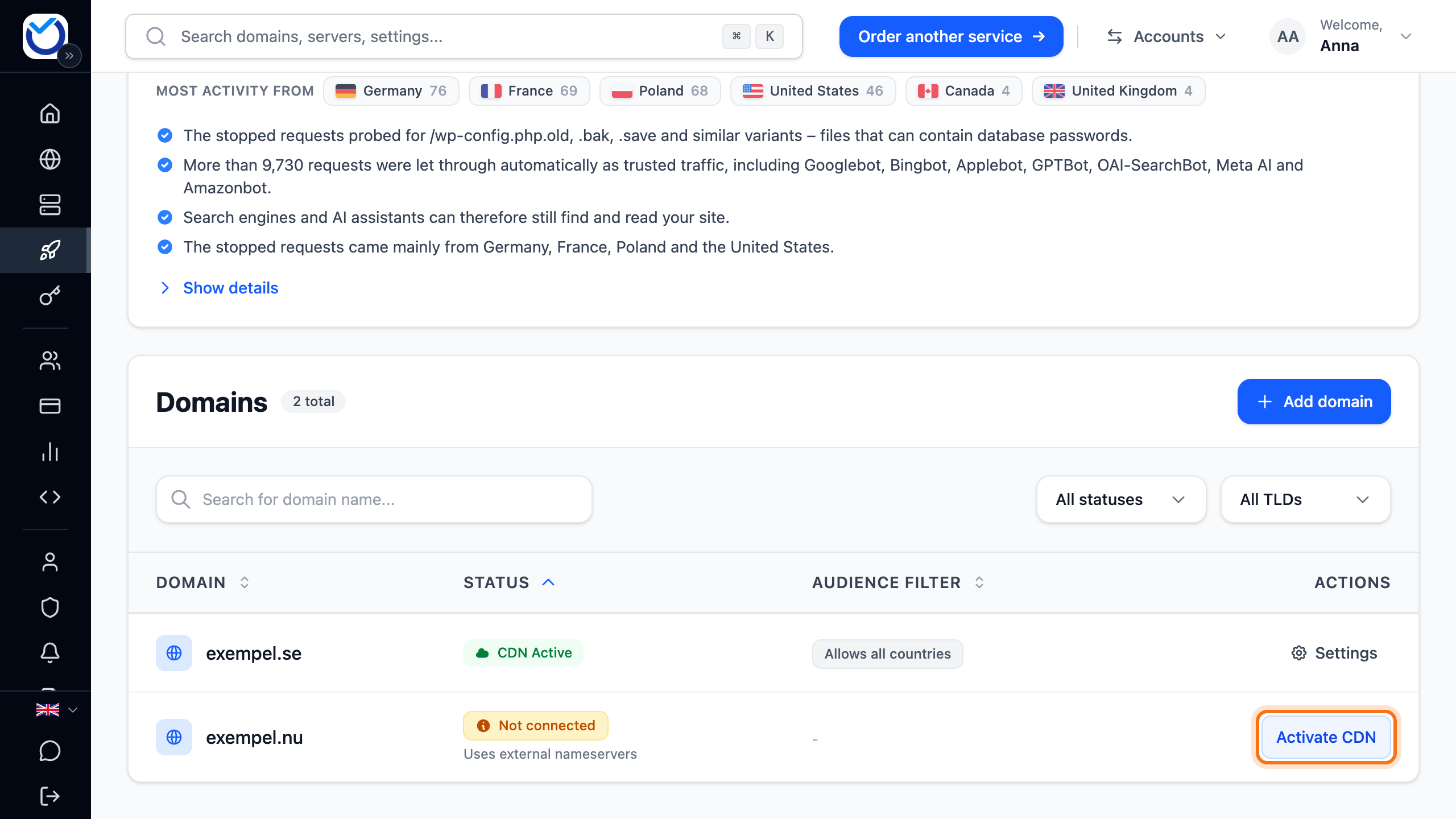Open the credit card billing icon

coord(50,406)
